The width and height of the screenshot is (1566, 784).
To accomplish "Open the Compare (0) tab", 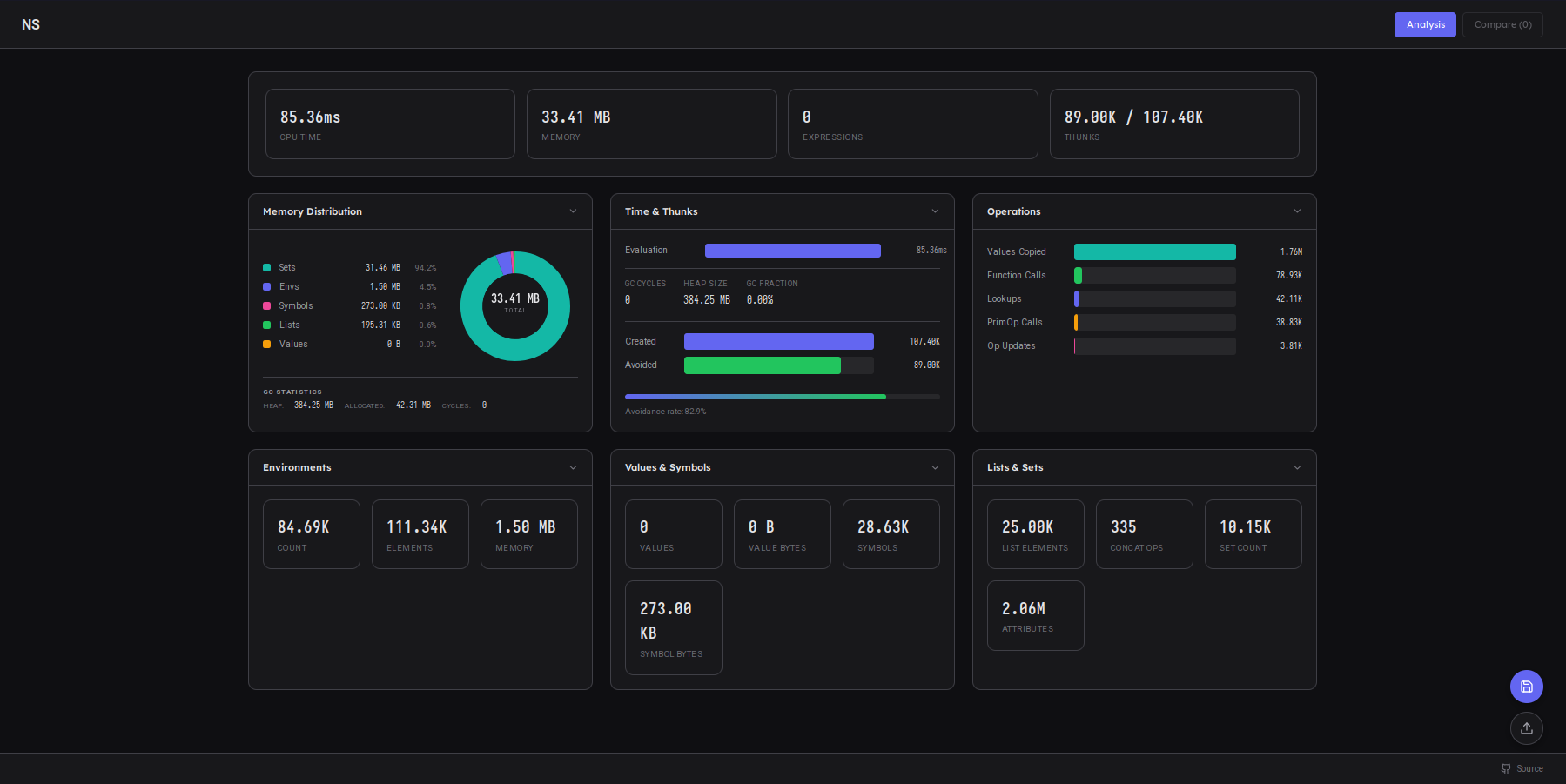I will pos(1502,24).
